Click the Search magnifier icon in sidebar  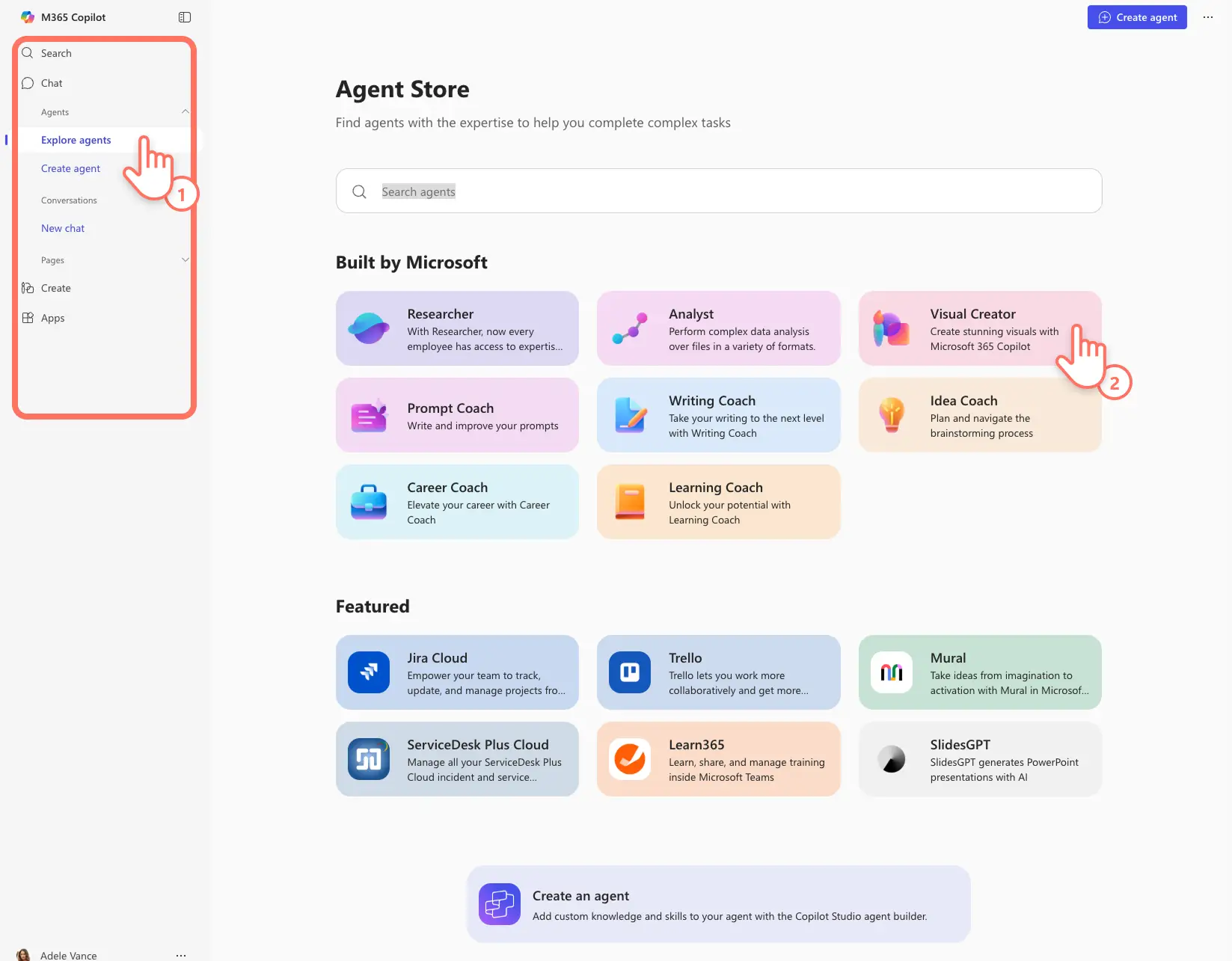coord(28,53)
